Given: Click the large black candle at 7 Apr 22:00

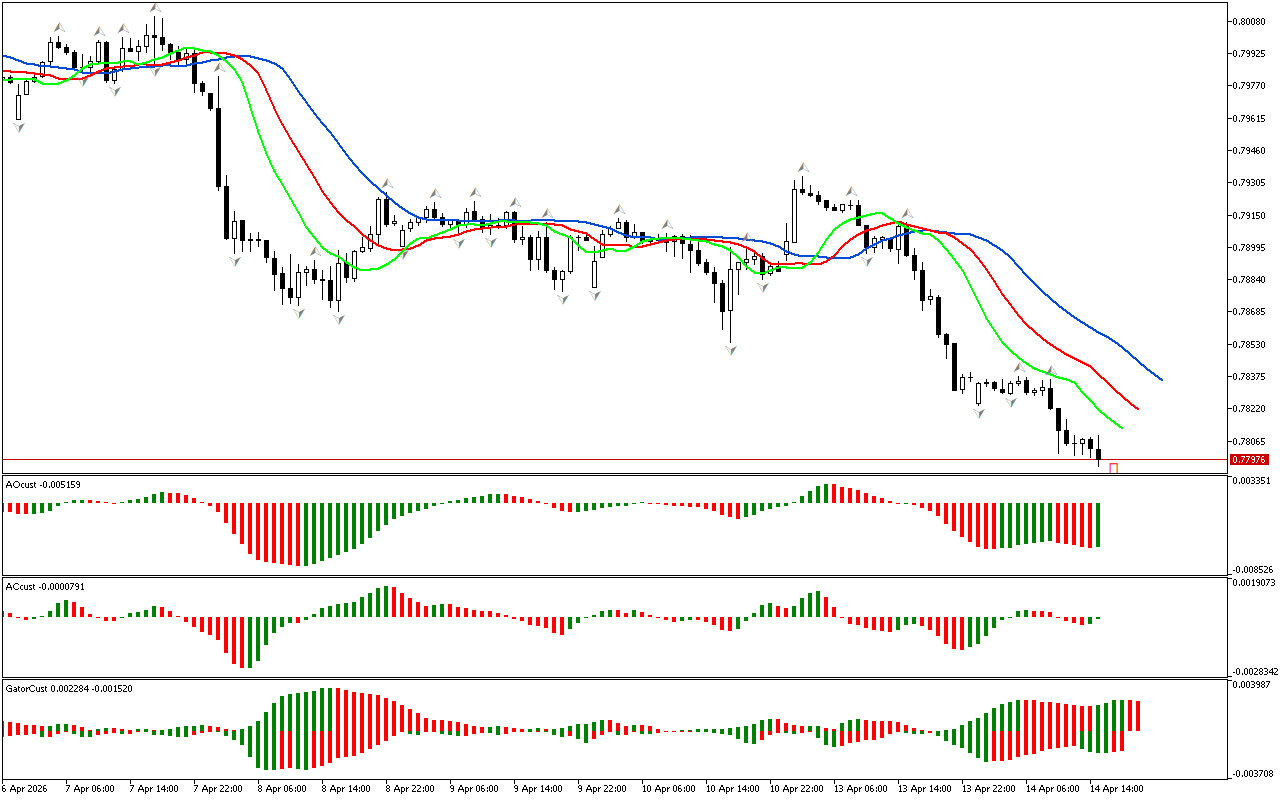Looking at the screenshot, I should click(x=217, y=148).
